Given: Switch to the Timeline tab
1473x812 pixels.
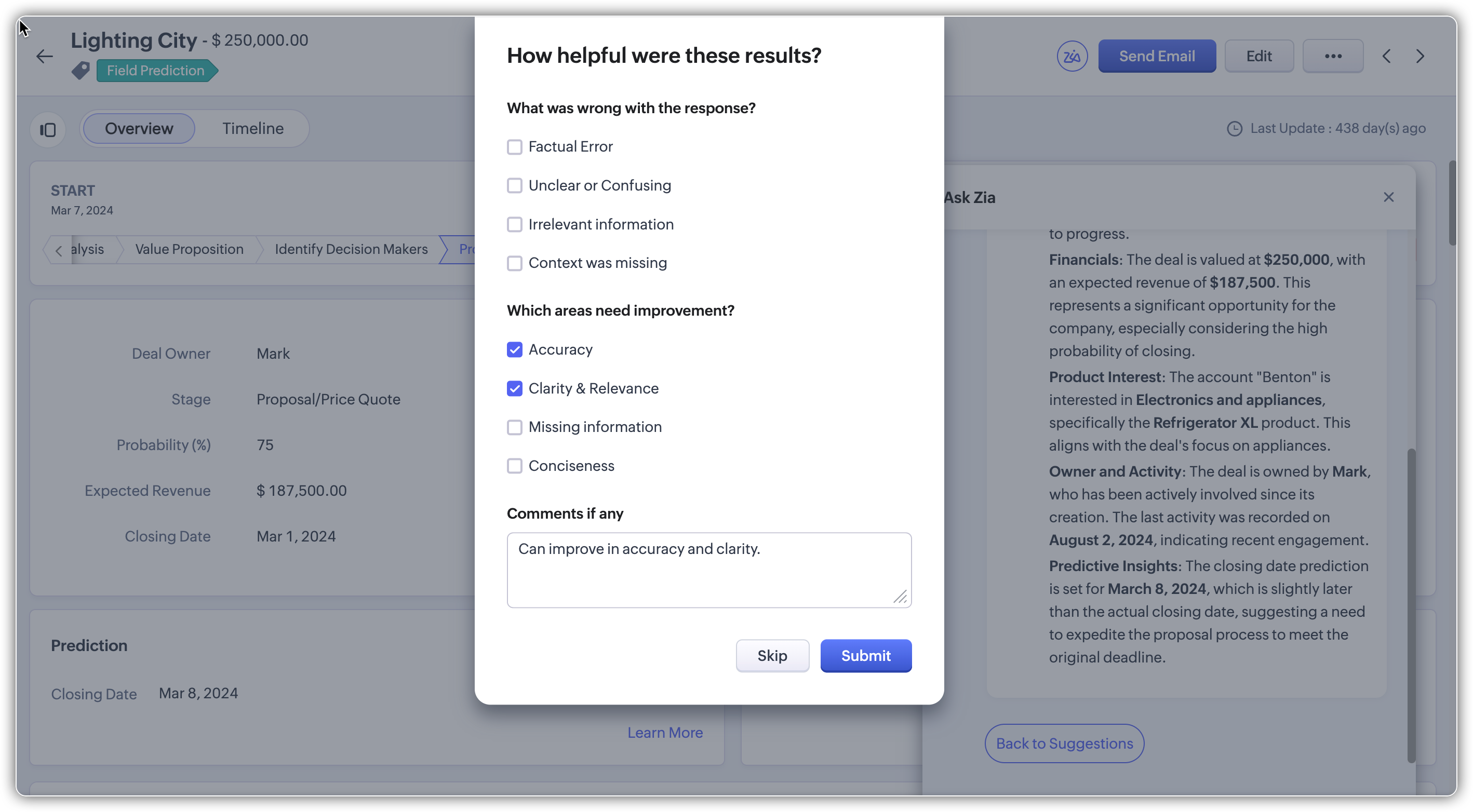Looking at the screenshot, I should tap(253, 129).
